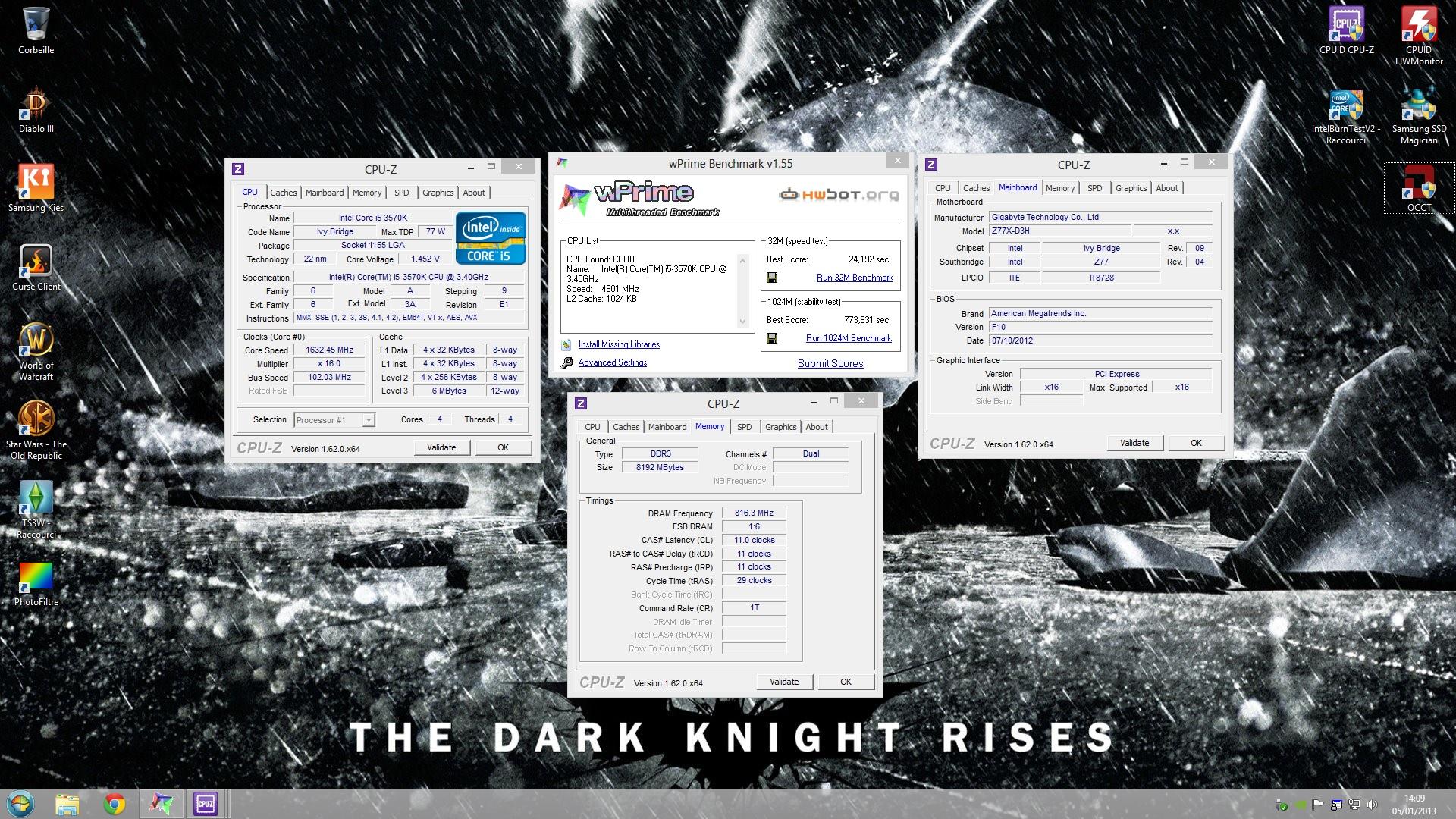Click the Run 32M Benchmark link
This screenshot has width=1456, height=819.
coord(855,278)
